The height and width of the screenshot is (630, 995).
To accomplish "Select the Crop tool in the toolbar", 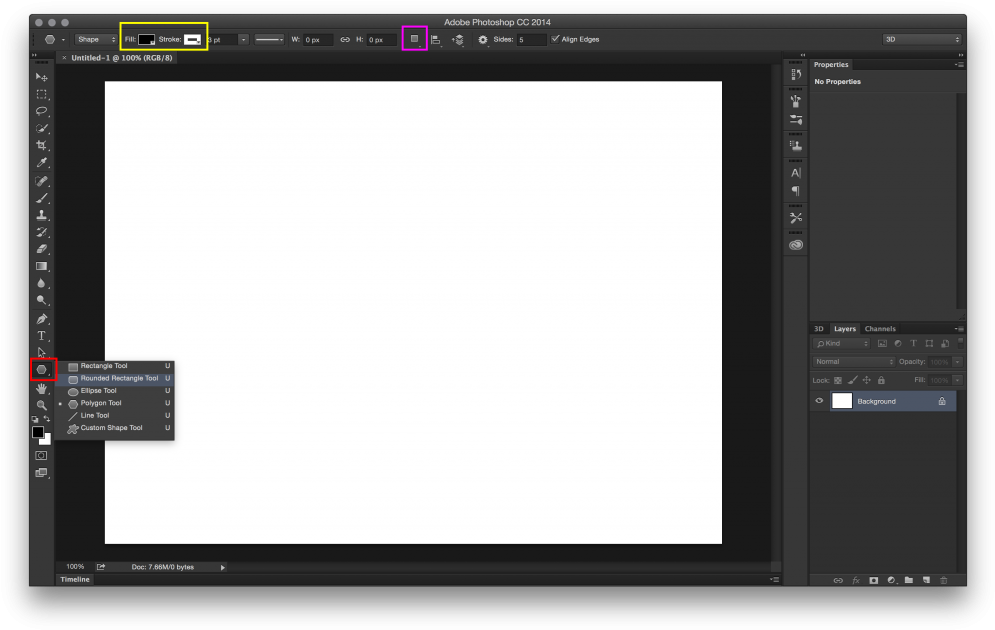I will pos(41,145).
